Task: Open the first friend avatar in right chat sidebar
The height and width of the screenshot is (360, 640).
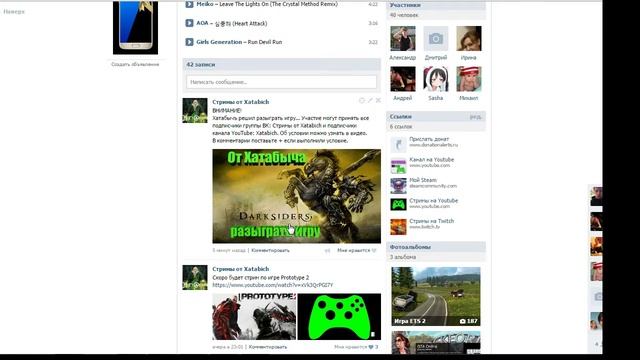Action: click(596, 196)
